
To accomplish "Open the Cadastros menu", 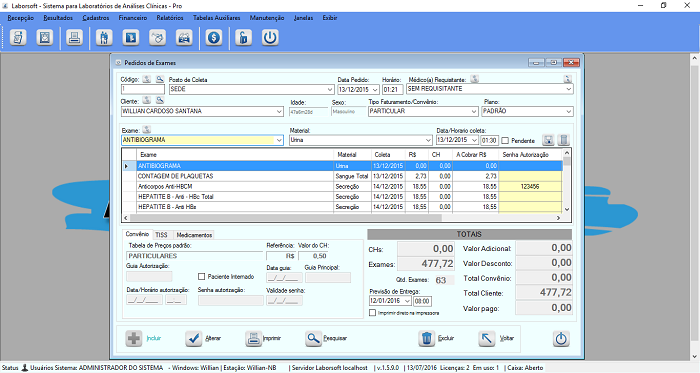I will pos(96,18).
